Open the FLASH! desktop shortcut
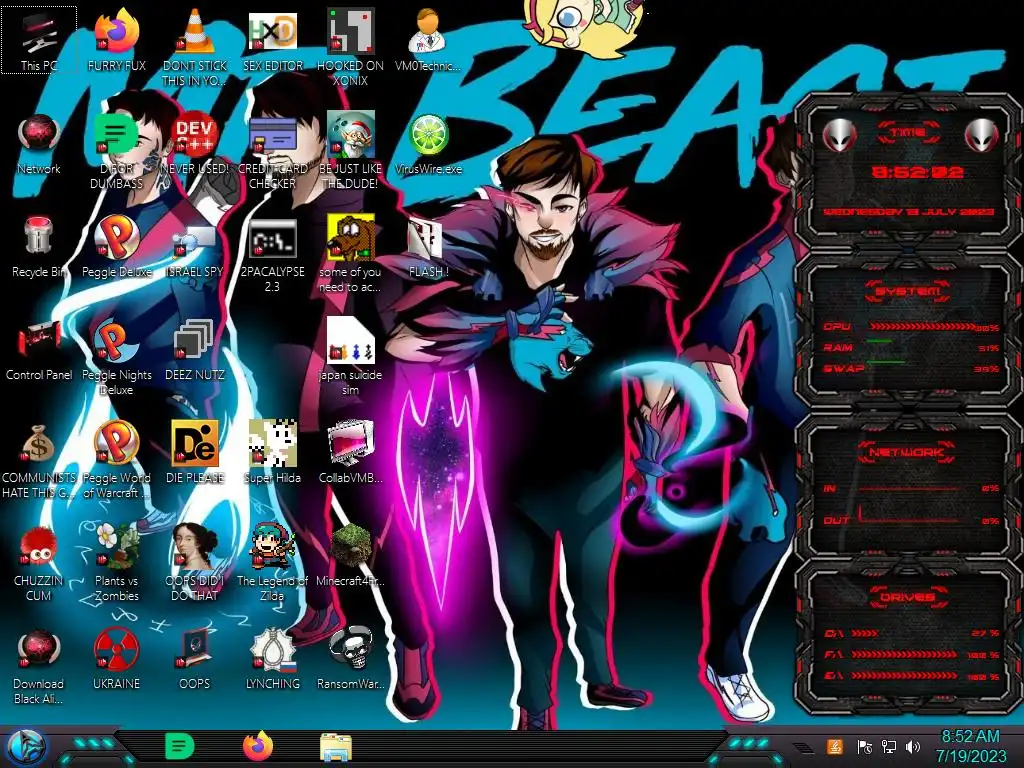 coord(428,247)
